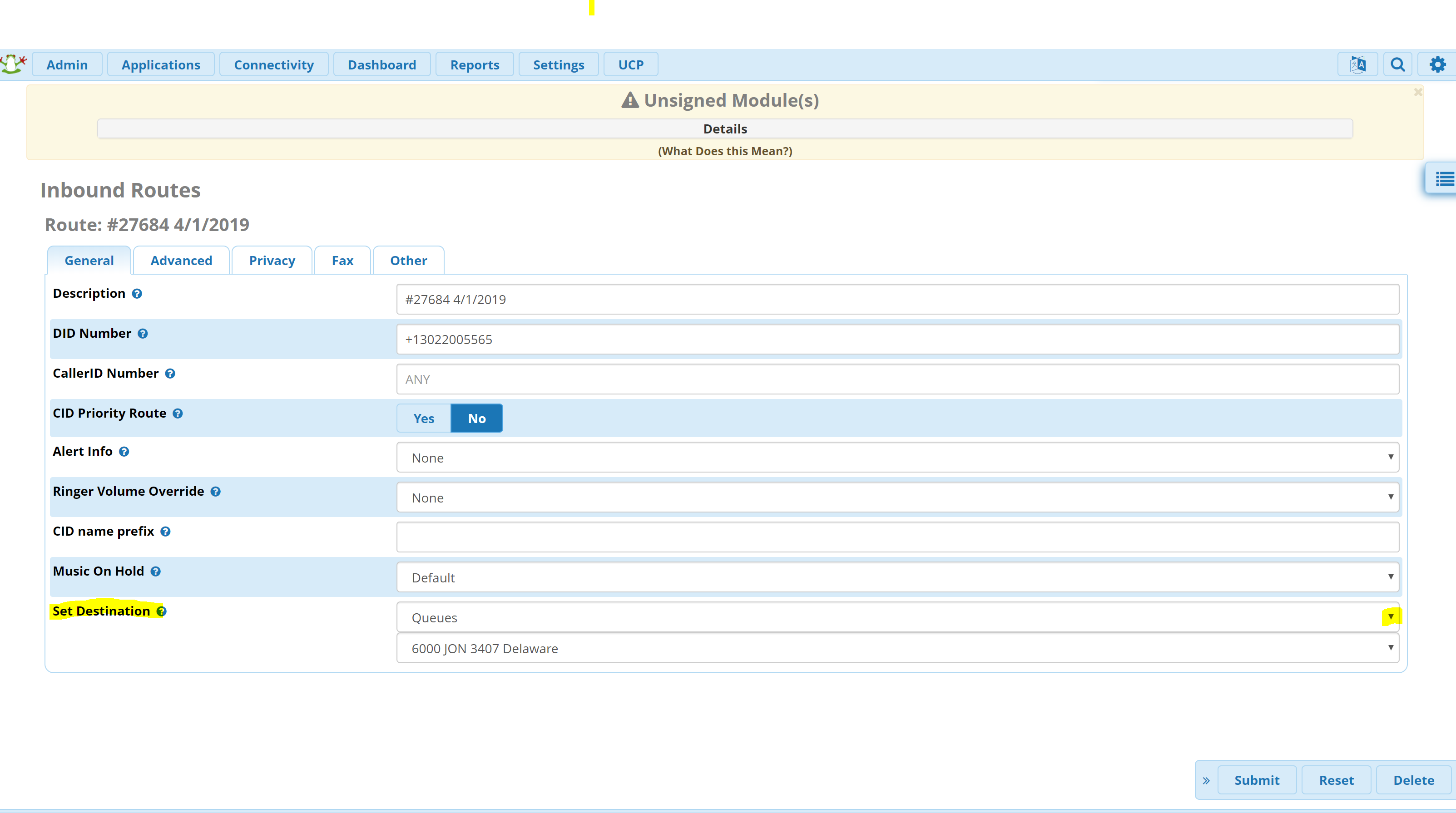Click the What Does this Mean link
The width and height of the screenshot is (1456, 813).
click(x=725, y=151)
